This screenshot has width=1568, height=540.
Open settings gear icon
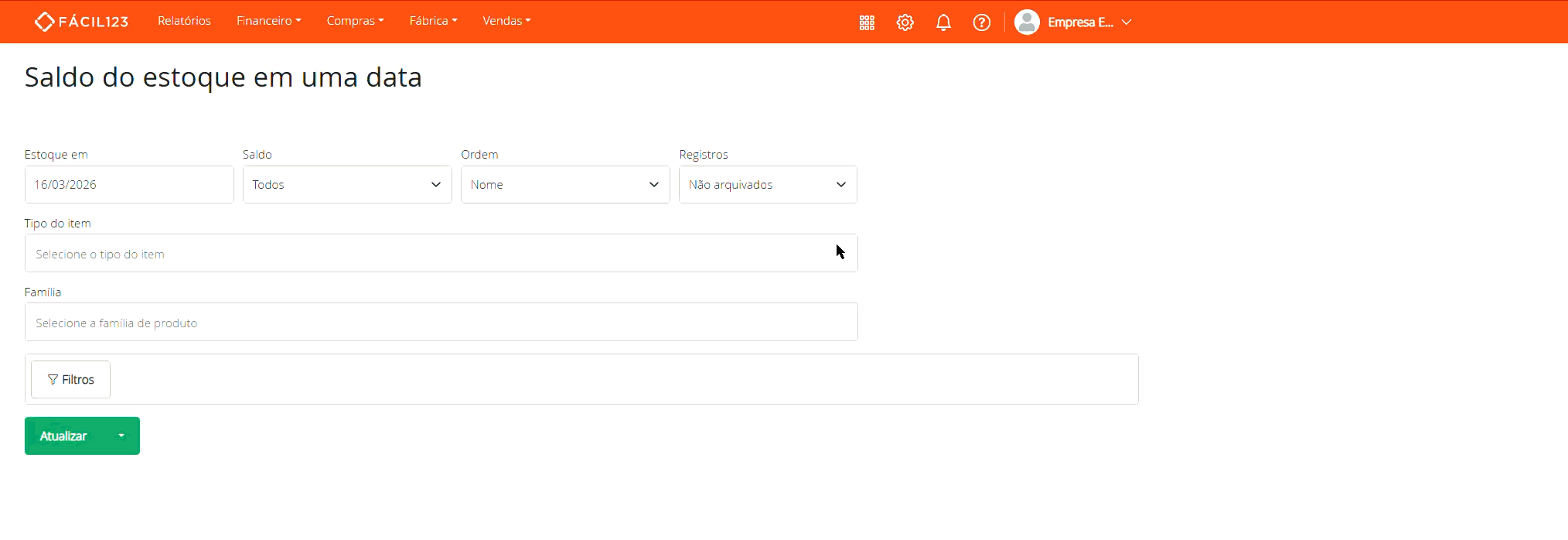[x=905, y=22]
